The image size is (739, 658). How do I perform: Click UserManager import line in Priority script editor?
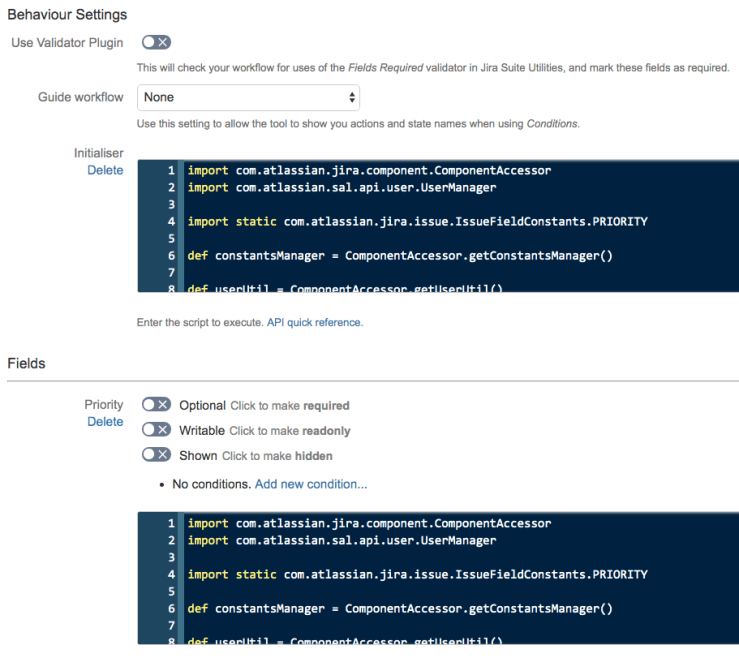341,540
